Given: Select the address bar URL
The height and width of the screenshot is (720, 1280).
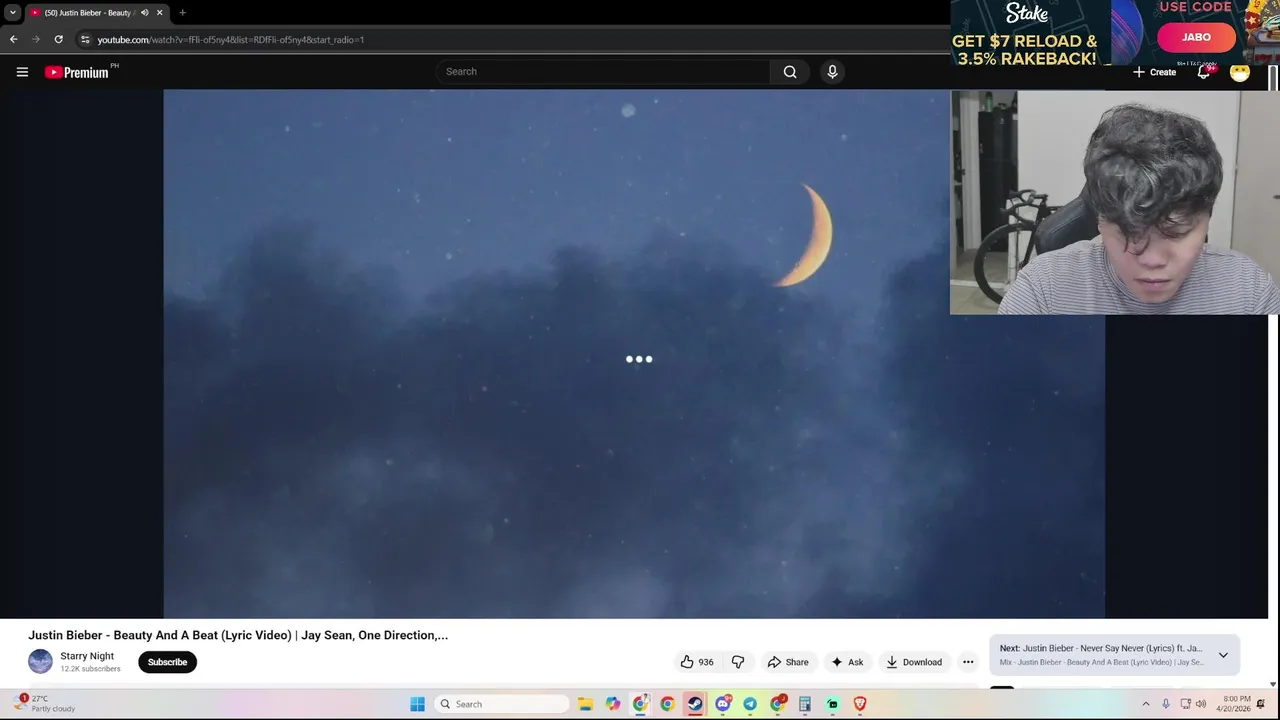Looking at the screenshot, I should click(x=231, y=40).
